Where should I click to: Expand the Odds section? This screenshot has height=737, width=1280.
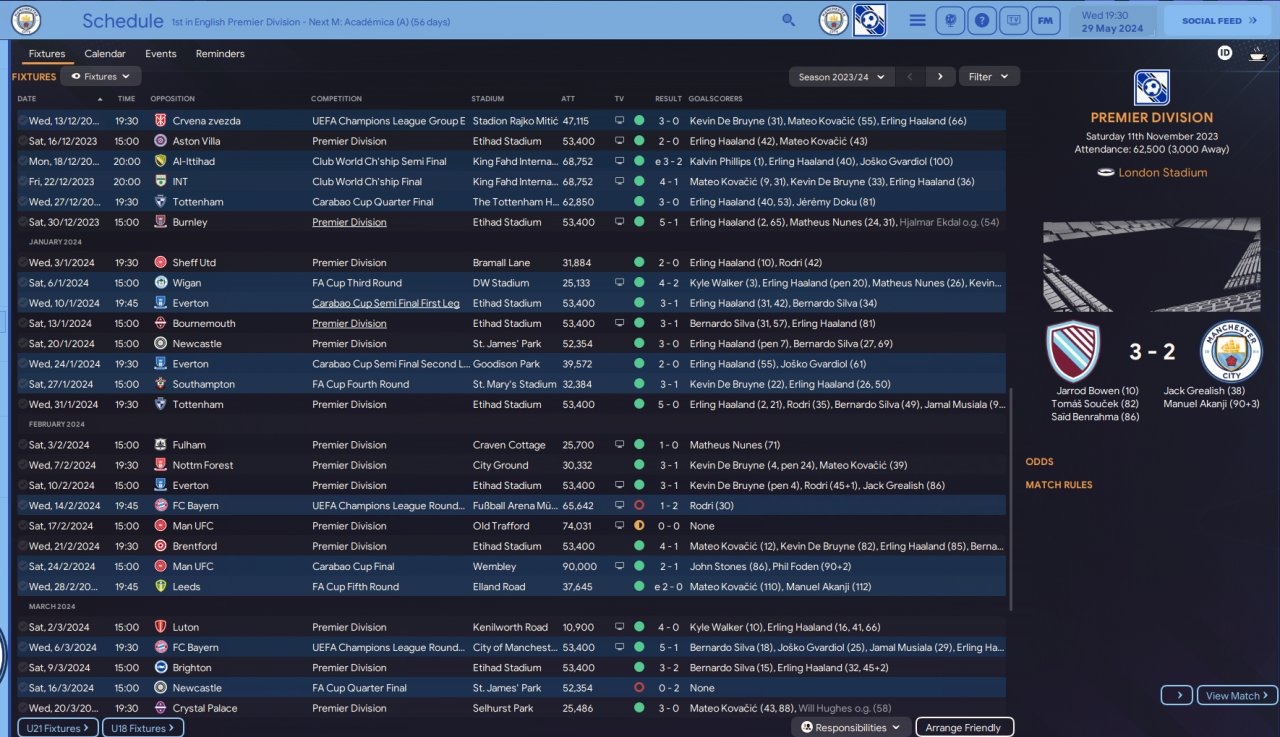click(x=1039, y=462)
